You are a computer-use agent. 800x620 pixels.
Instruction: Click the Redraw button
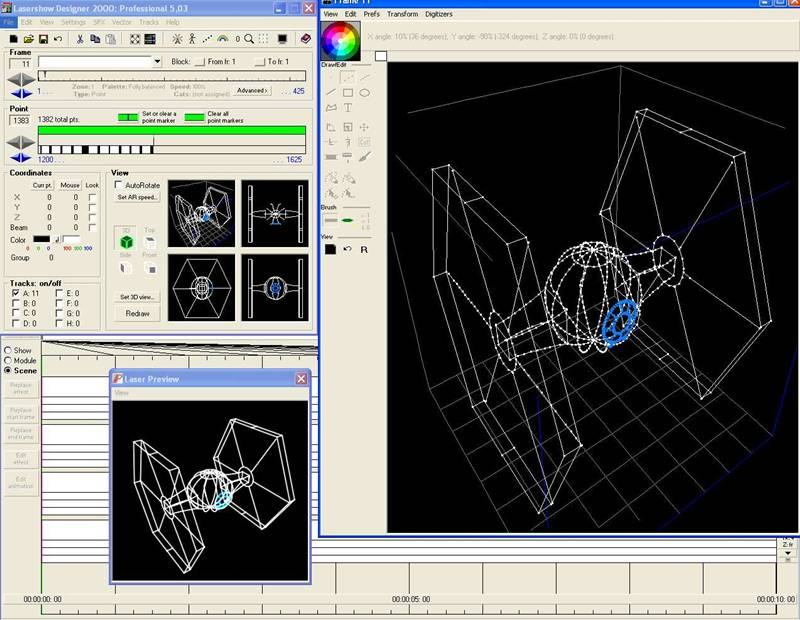coord(137,313)
